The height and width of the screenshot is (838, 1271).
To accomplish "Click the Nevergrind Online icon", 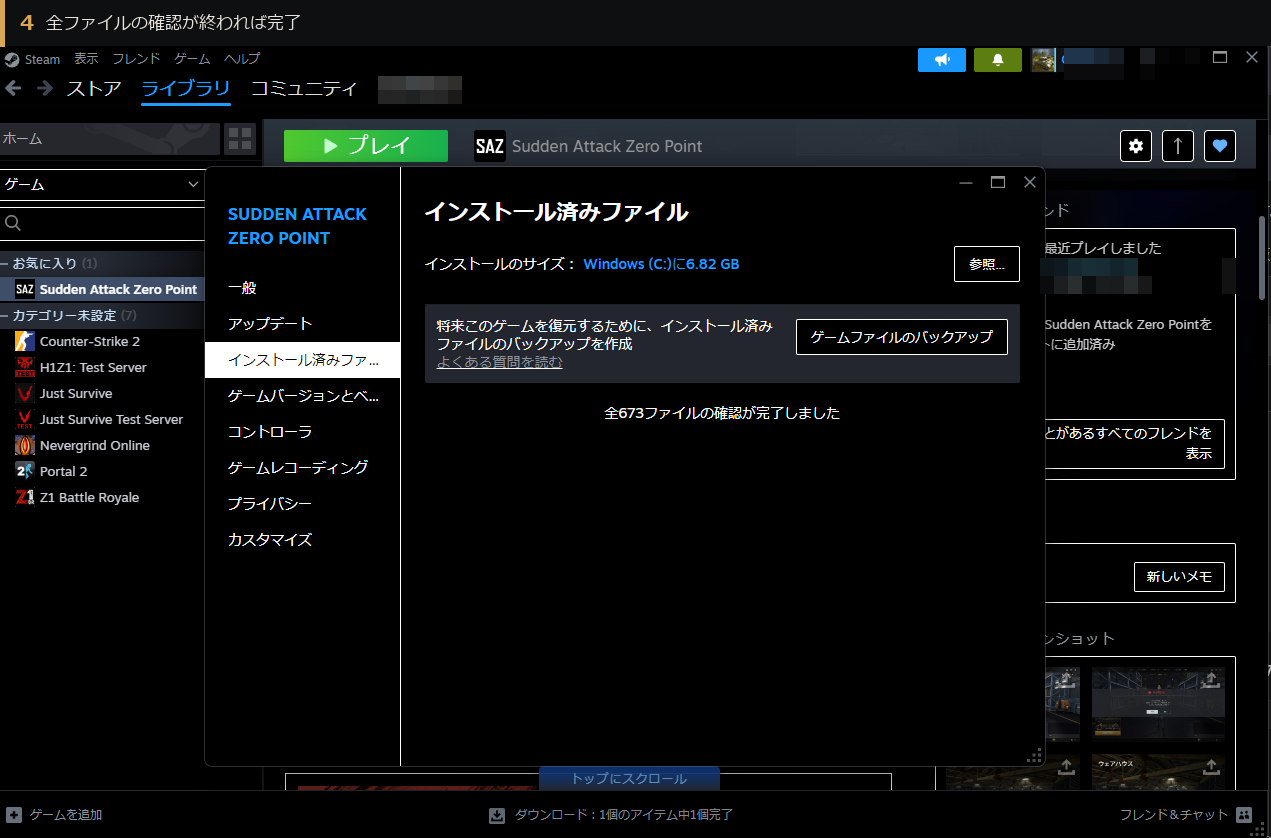I will [25, 445].
